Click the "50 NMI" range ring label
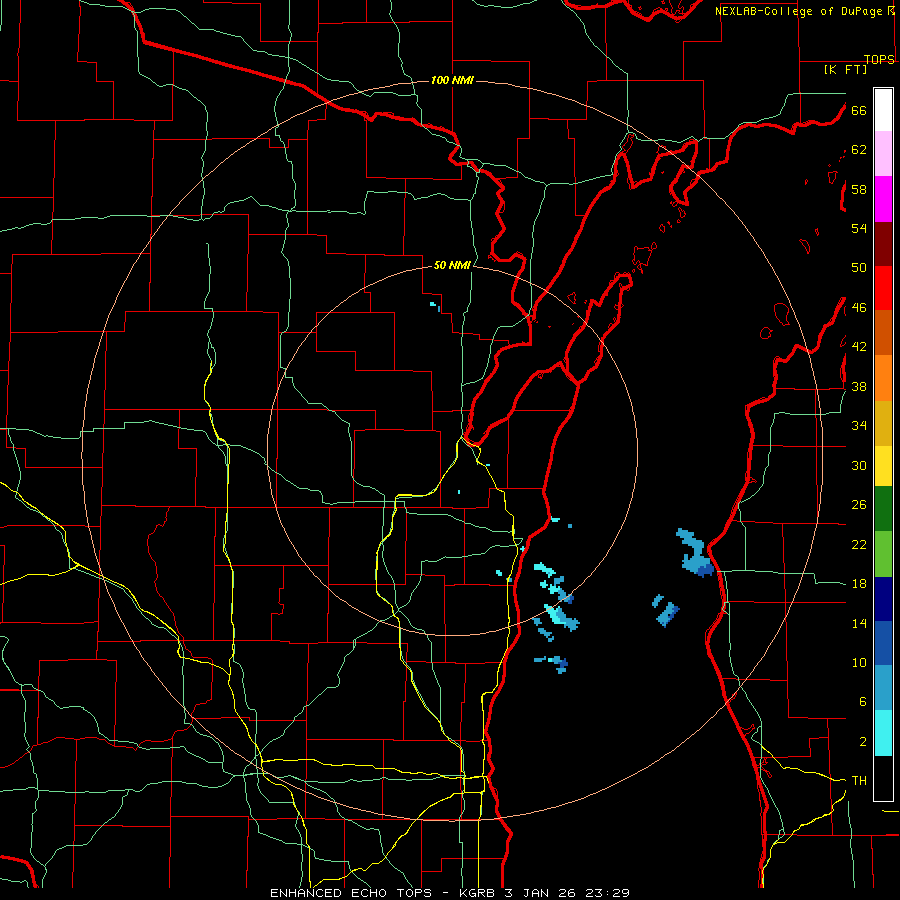 (452, 265)
